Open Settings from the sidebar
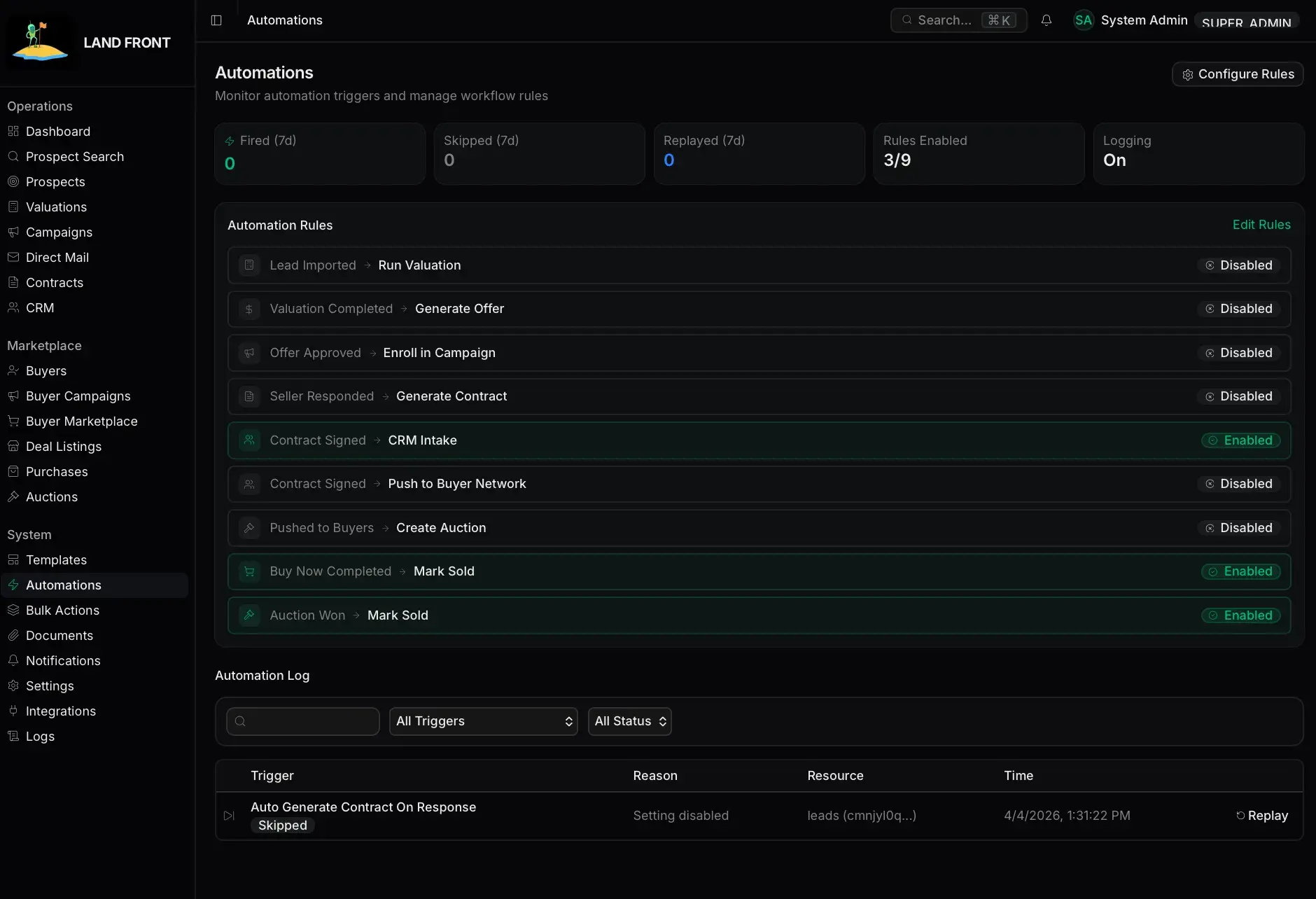This screenshot has width=1316, height=899. (94, 686)
